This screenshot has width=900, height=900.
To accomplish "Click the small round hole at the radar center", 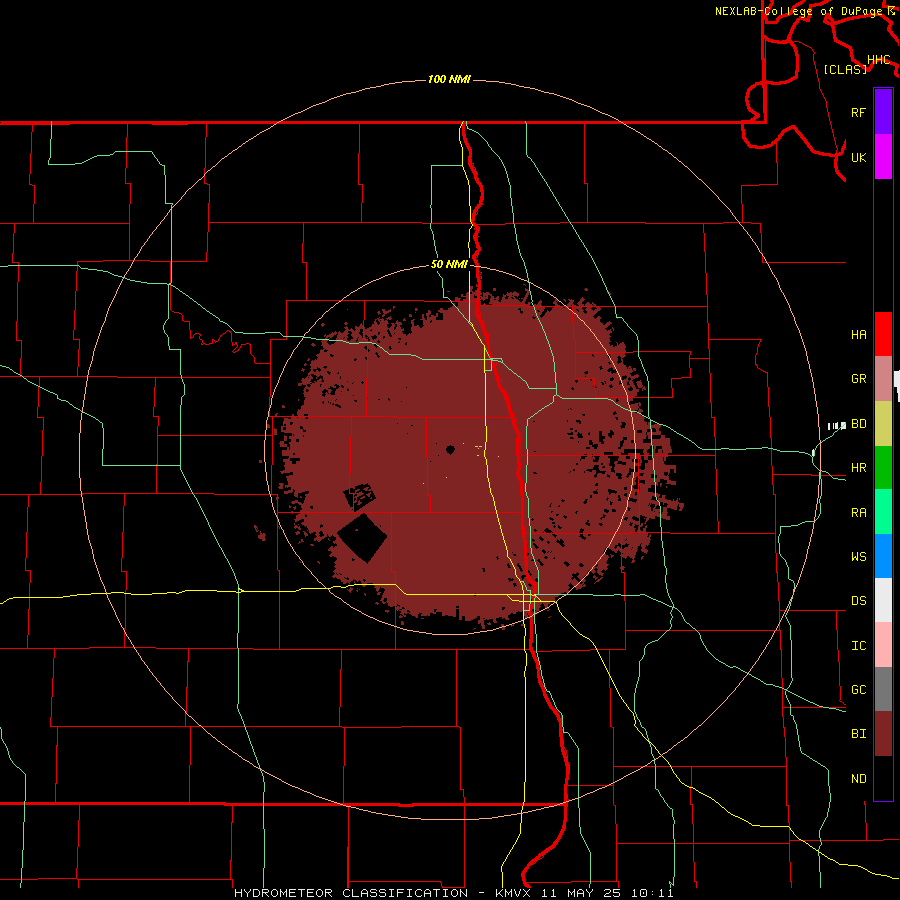I will 450,449.
